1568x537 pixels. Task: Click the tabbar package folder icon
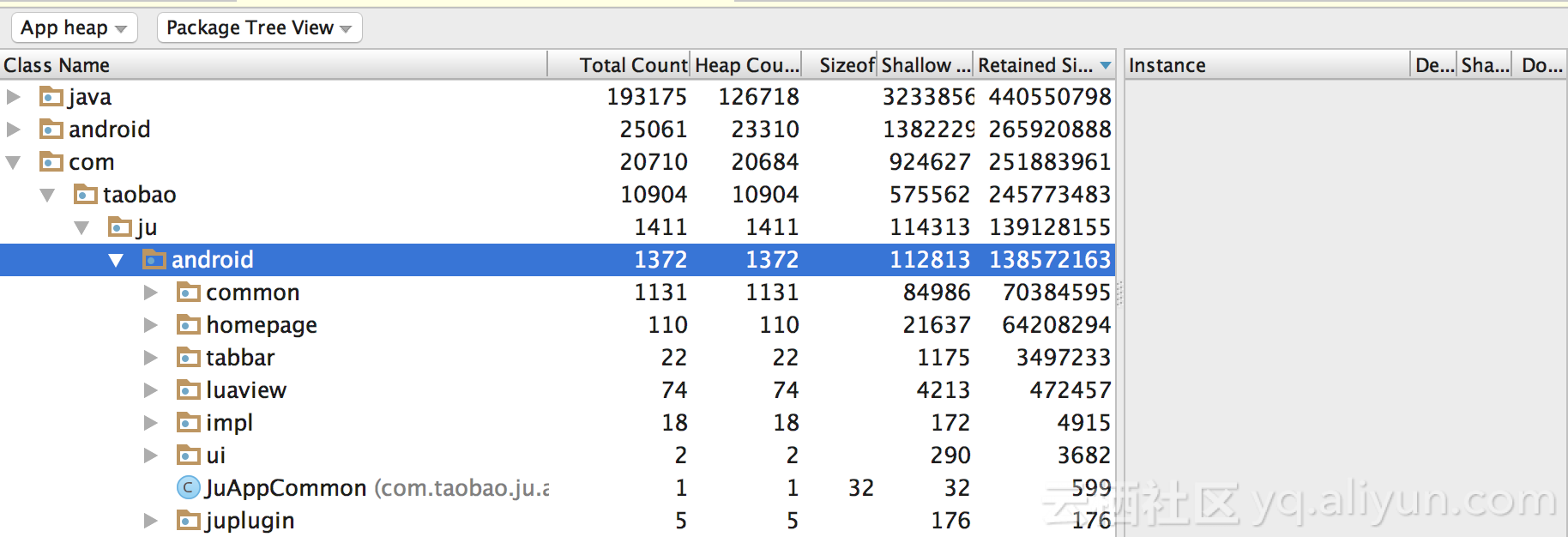tap(189, 358)
